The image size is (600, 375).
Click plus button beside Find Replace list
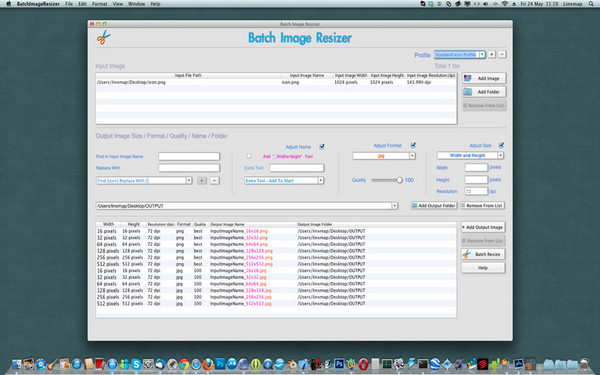click(202, 180)
